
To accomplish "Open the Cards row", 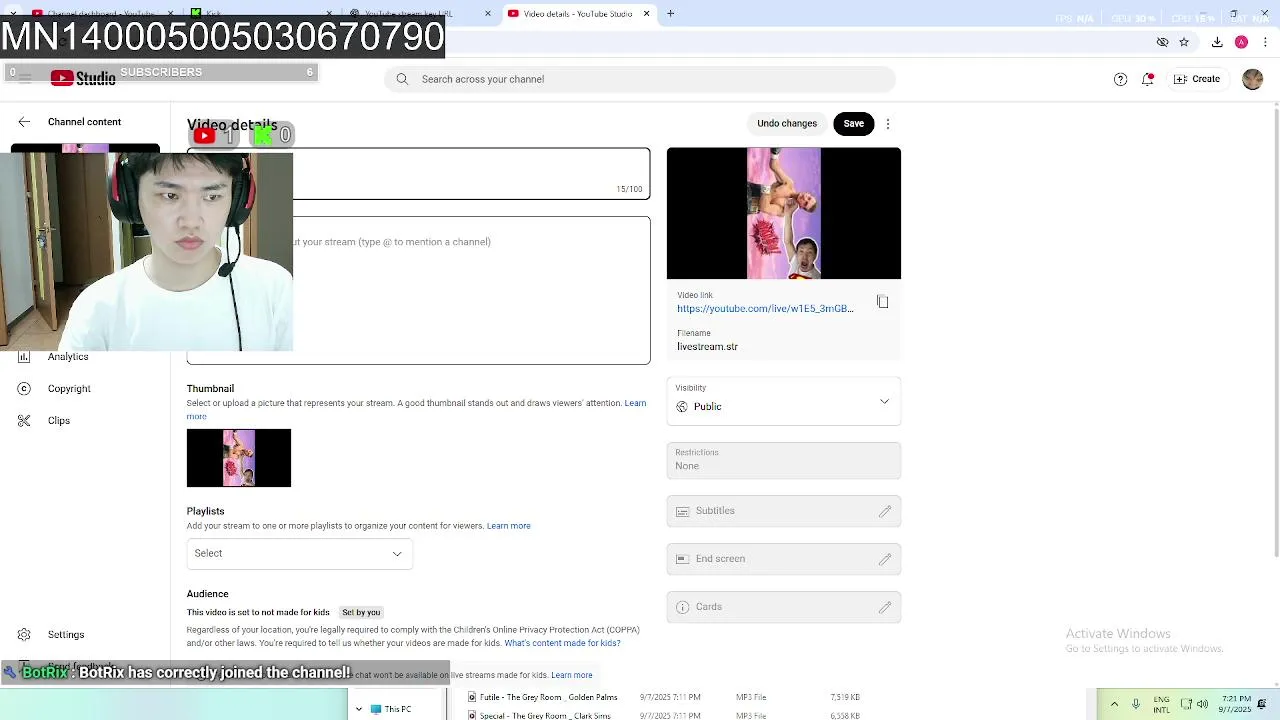I will (784, 607).
